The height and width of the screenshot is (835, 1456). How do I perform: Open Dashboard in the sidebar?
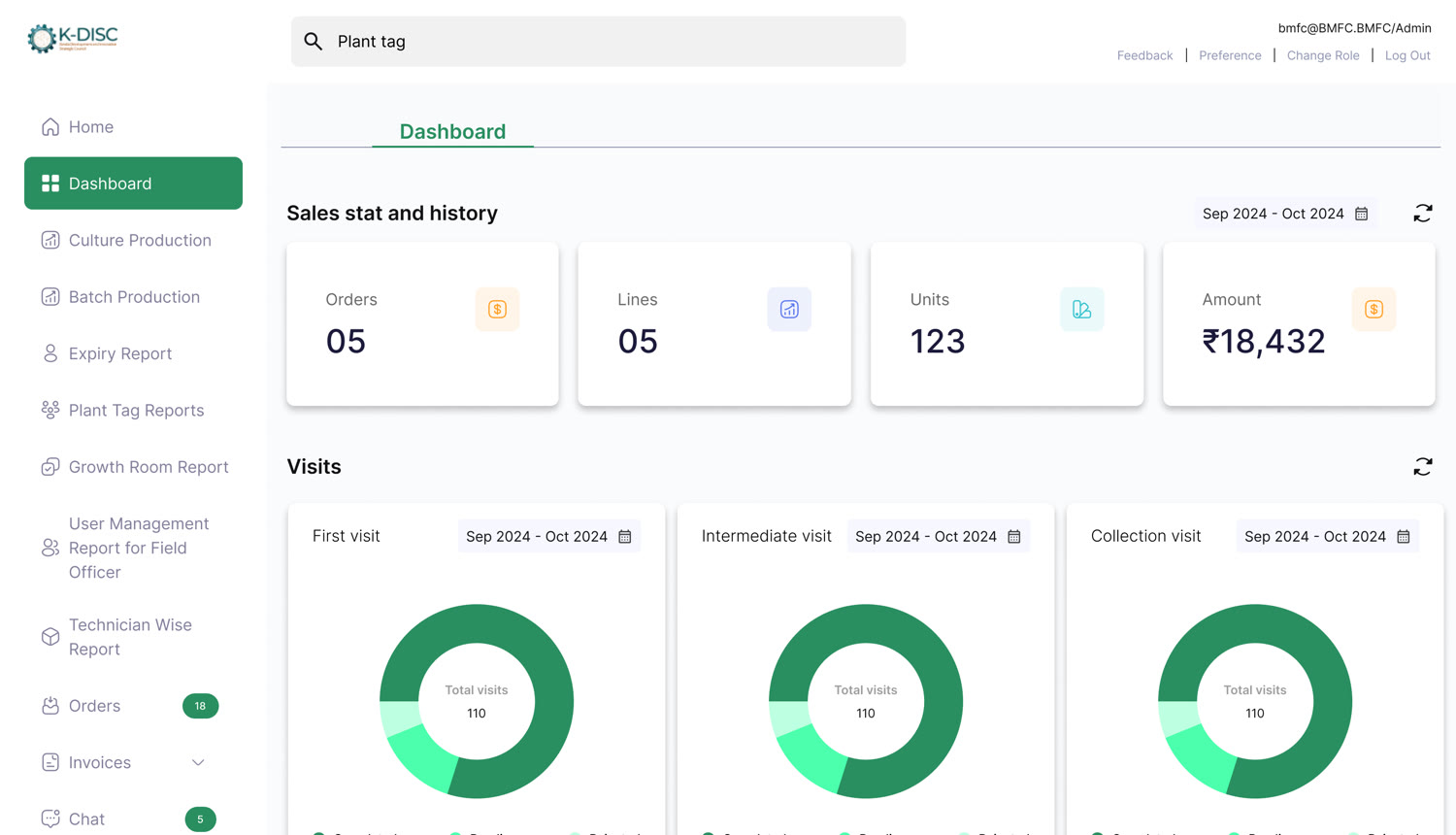tap(133, 184)
